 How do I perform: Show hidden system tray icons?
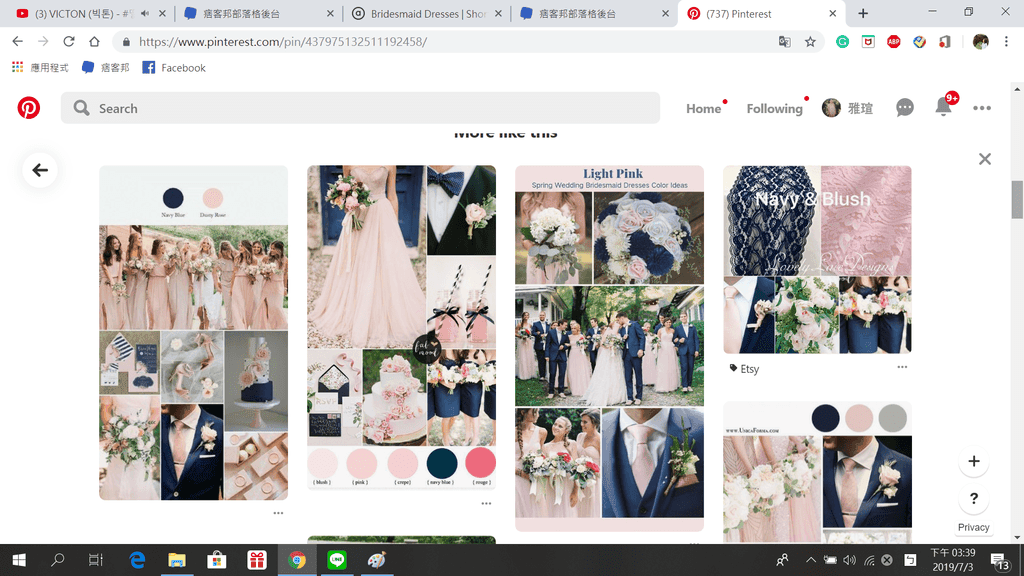pyautogui.click(x=810, y=560)
